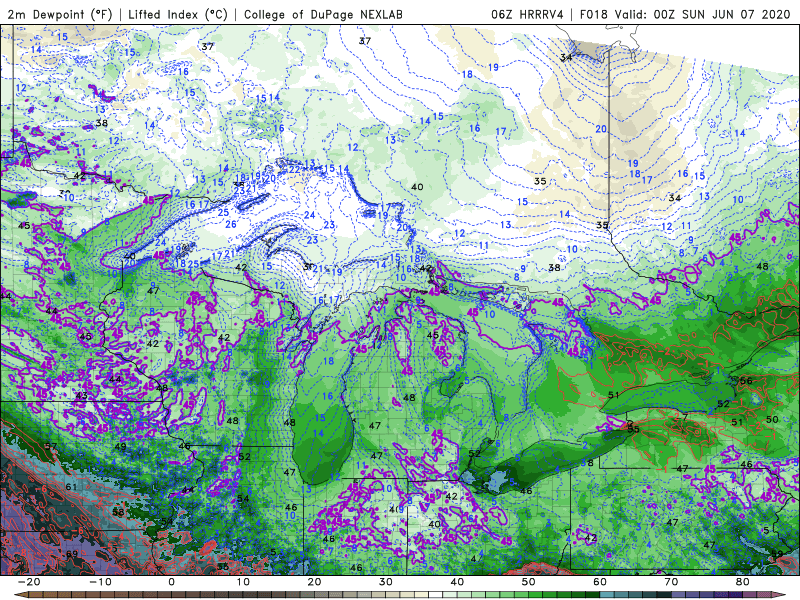Click the 50 label on the color scale
800x600 pixels.
[529, 582]
